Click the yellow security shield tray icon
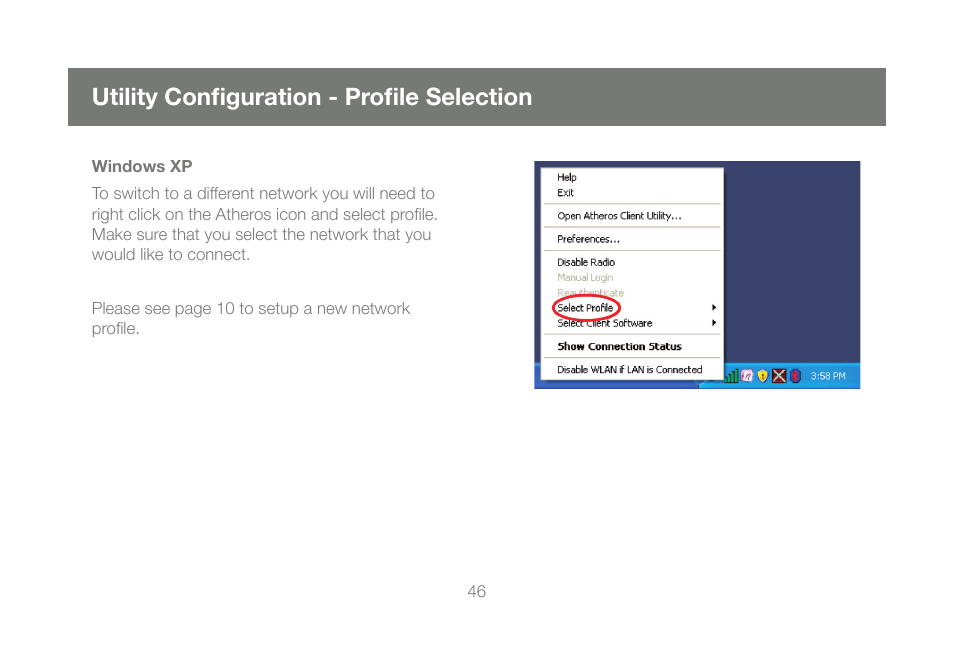This screenshot has height=665, width=954. (762, 376)
